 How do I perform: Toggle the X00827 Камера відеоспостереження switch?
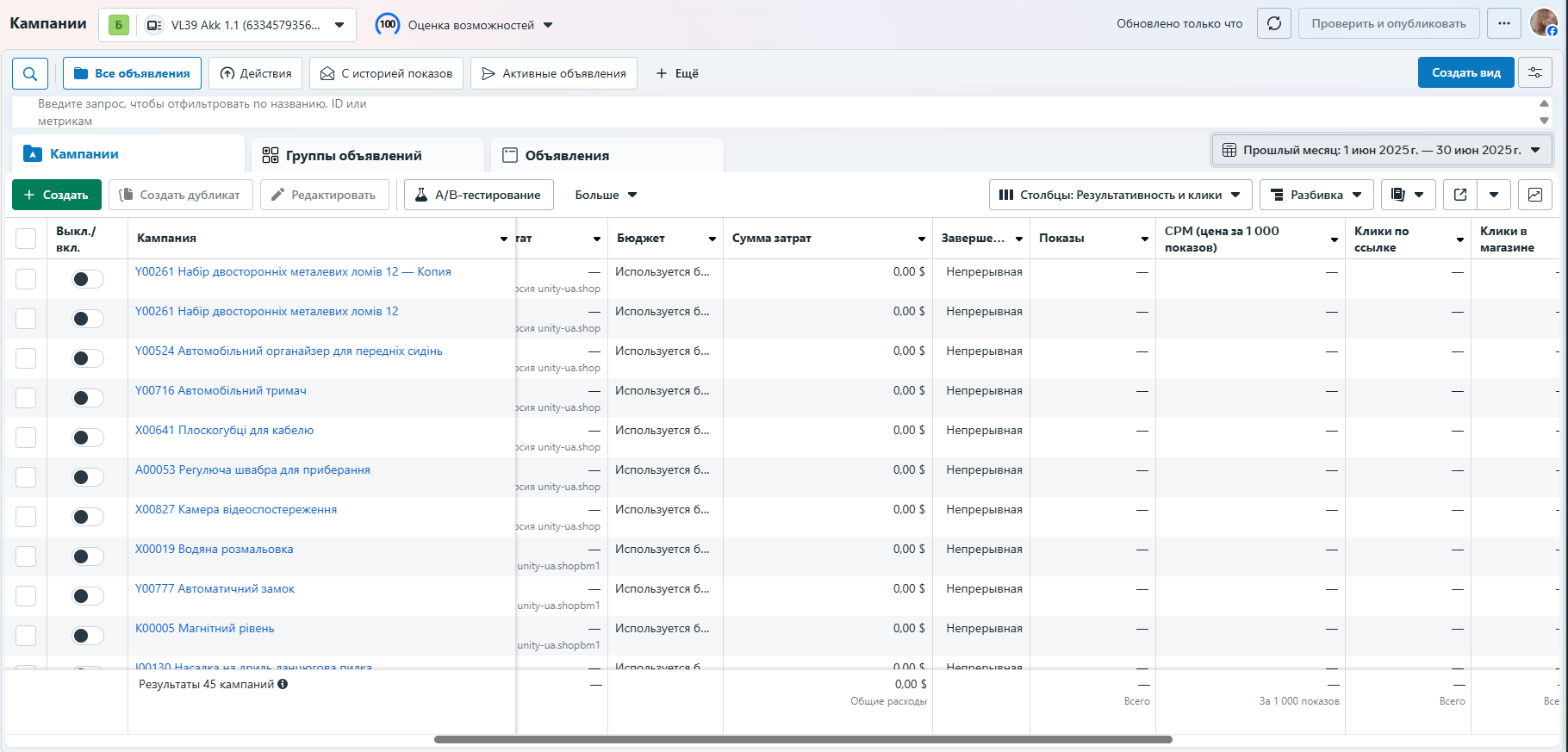point(87,517)
